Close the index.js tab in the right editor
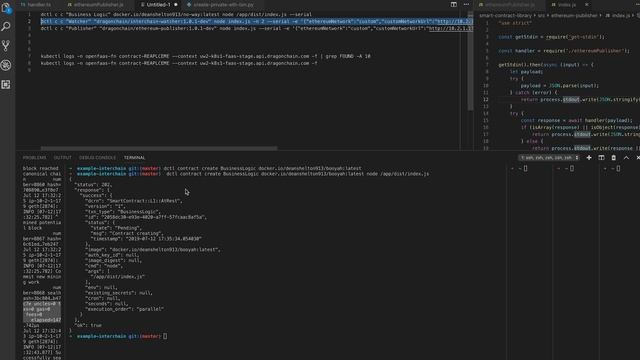Viewport: 640px width, 360px height. [x=587, y=4]
